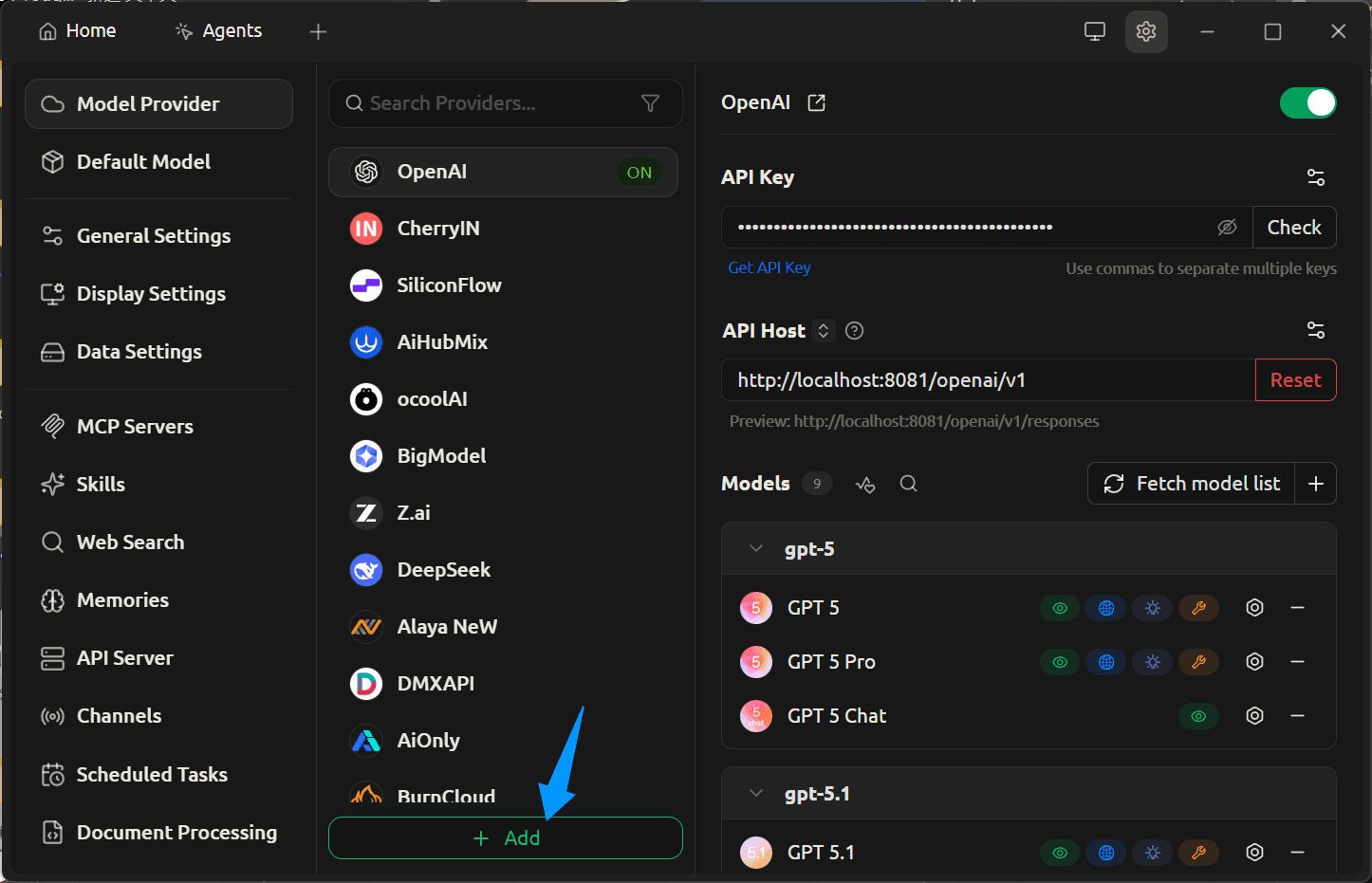
Task: Select the BigModel provider
Action: 503,456
